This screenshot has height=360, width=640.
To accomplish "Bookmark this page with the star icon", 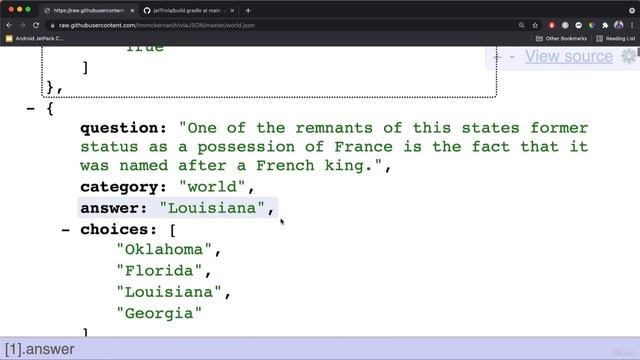I will tap(535, 25).
